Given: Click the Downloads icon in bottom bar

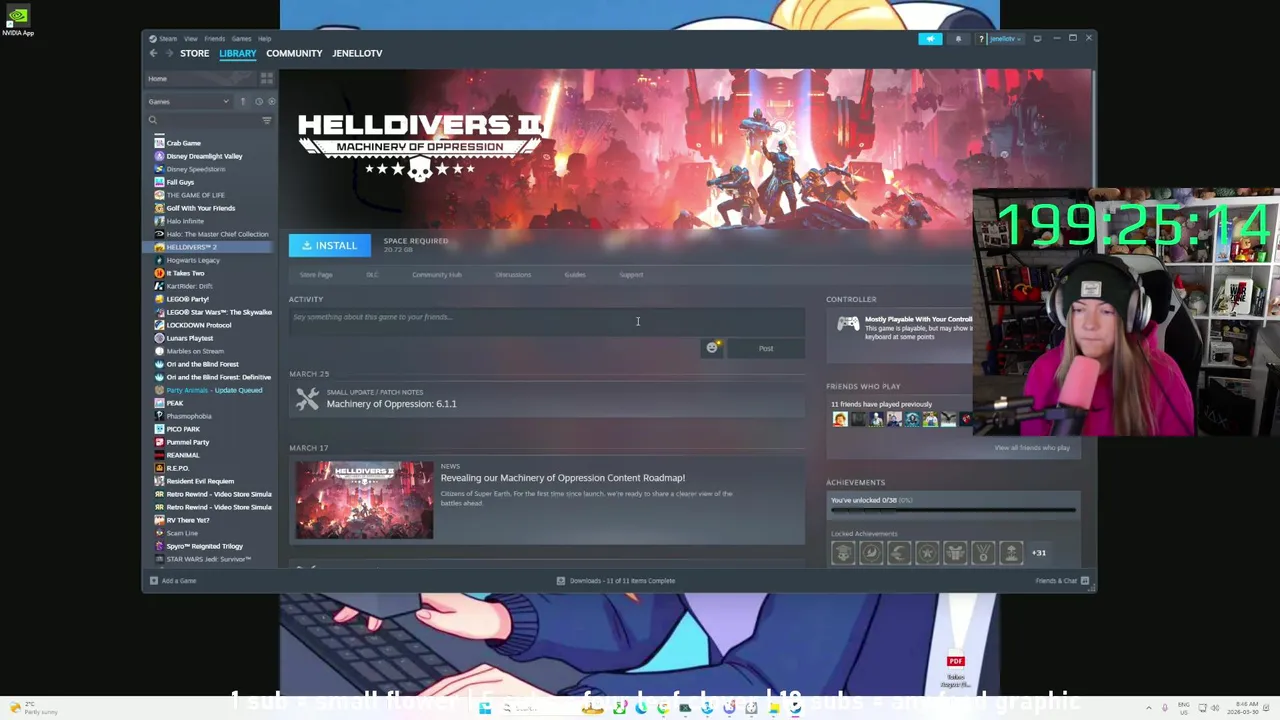Looking at the screenshot, I should point(561,580).
